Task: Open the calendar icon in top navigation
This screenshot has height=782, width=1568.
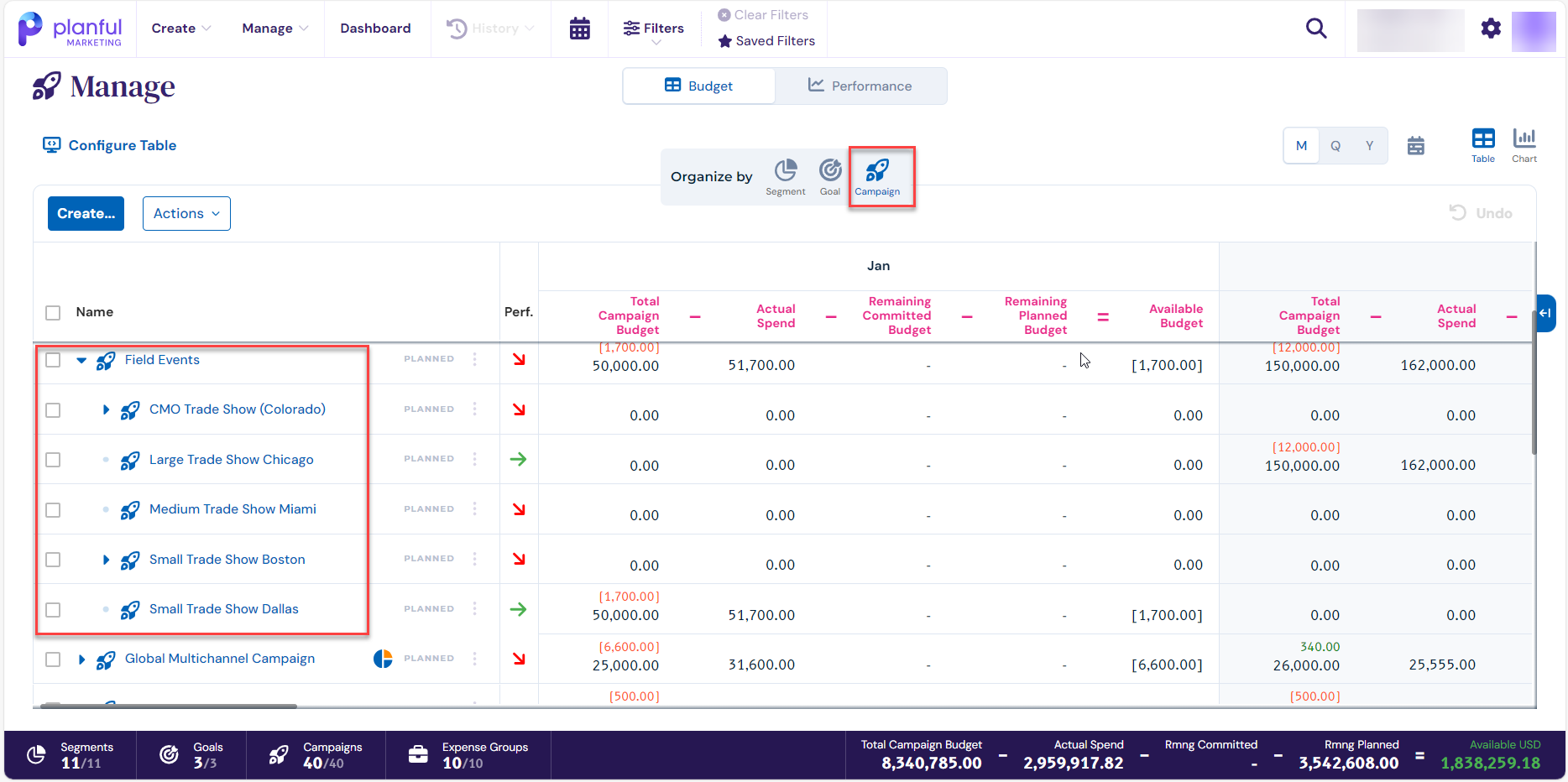Action: [x=580, y=29]
